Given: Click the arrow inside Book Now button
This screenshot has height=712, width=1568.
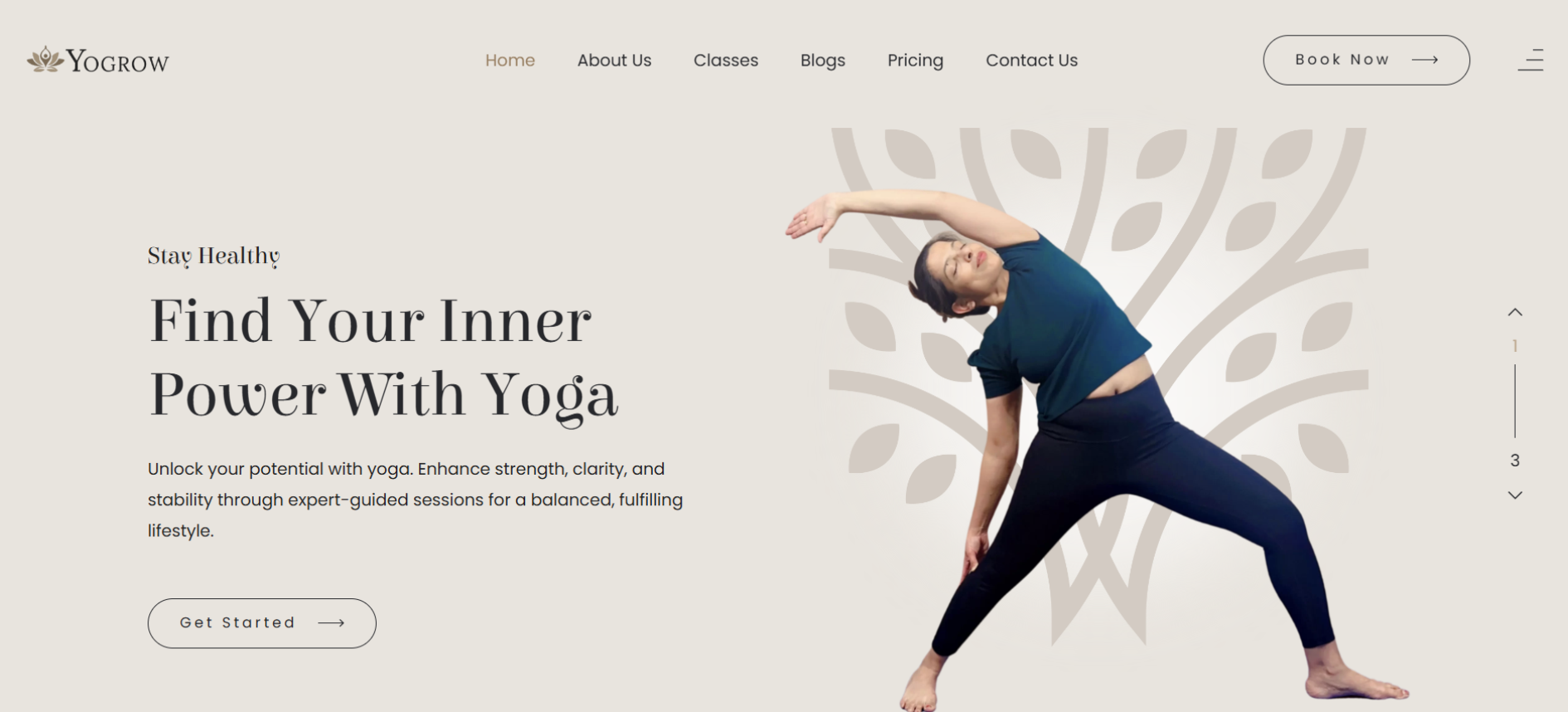Looking at the screenshot, I should pos(1424,60).
